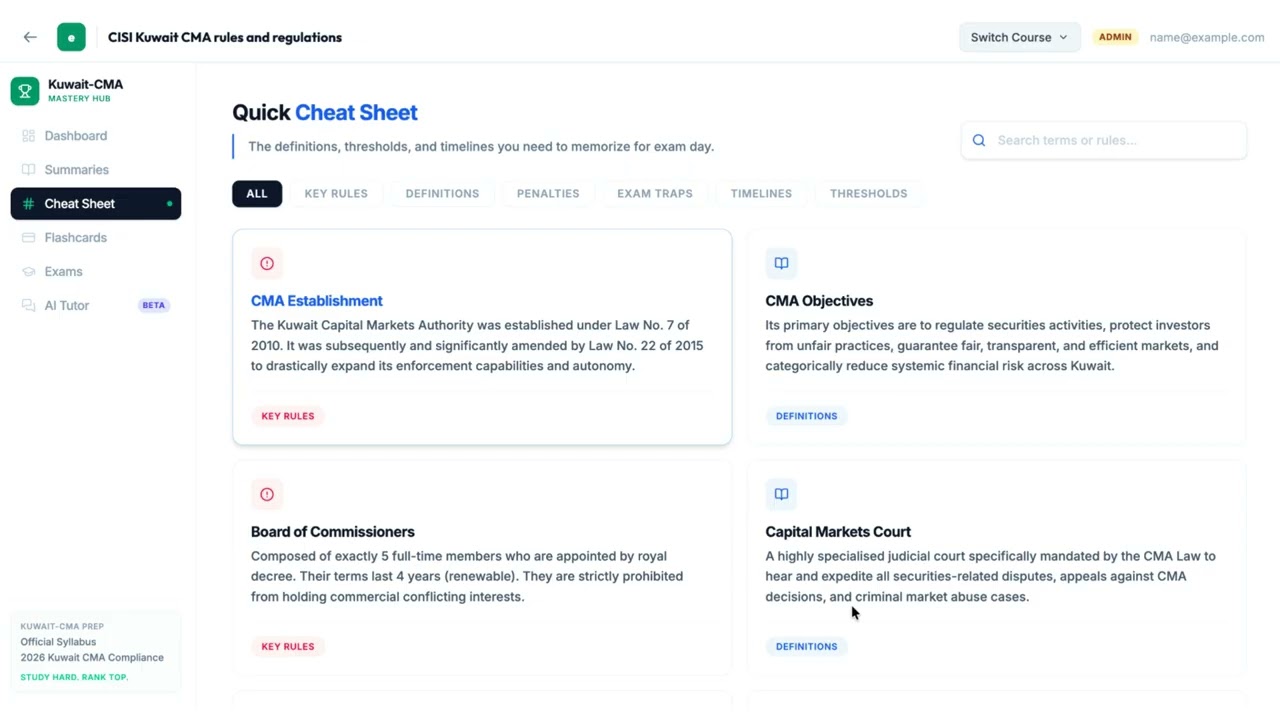Image resolution: width=1280 pixels, height=720 pixels.
Task: Click the Kuwait-CMA trophy icon
Action: (x=25, y=91)
